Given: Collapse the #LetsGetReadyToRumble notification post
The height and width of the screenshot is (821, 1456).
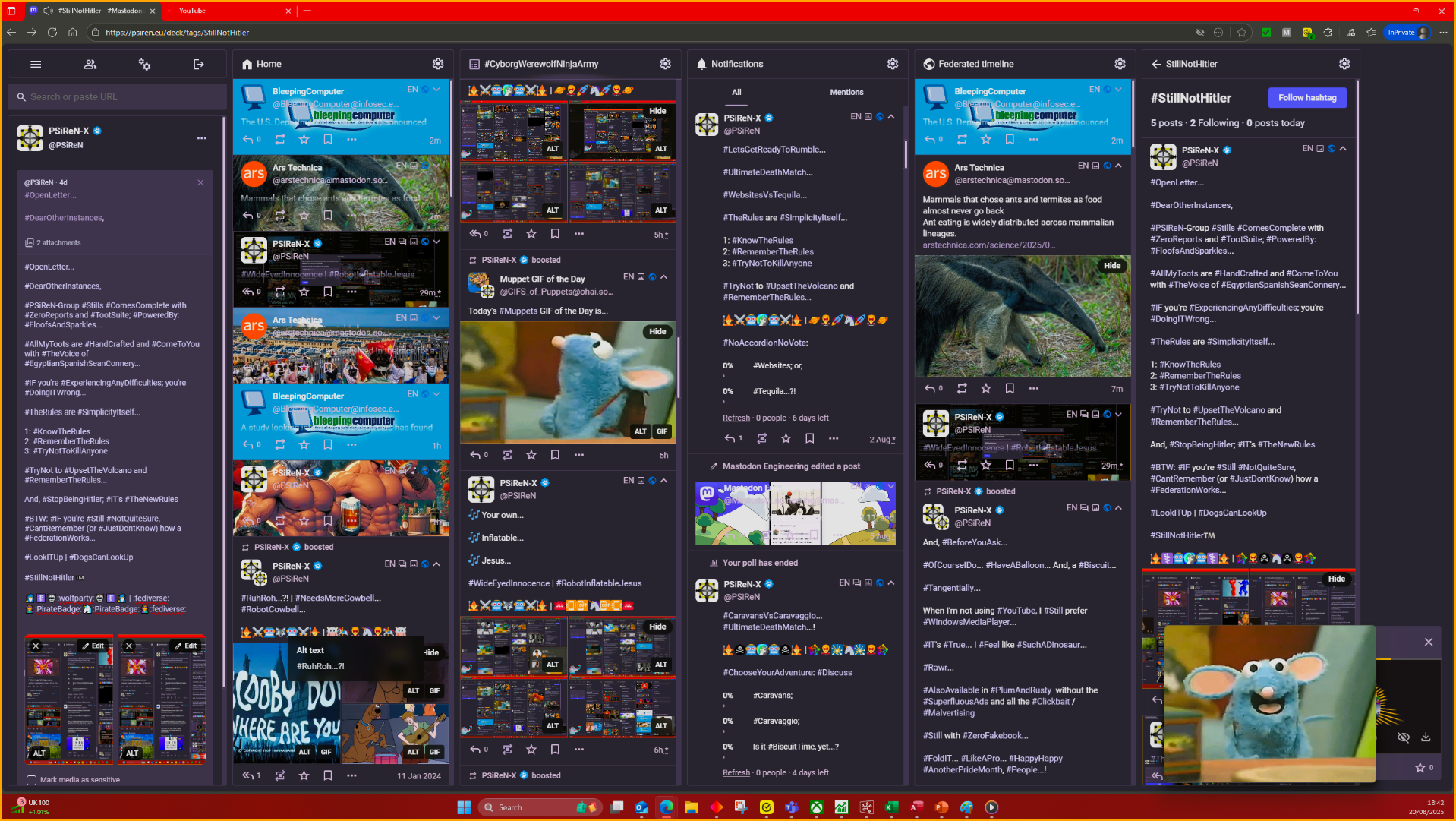Looking at the screenshot, I should click(x=891, y=117).
